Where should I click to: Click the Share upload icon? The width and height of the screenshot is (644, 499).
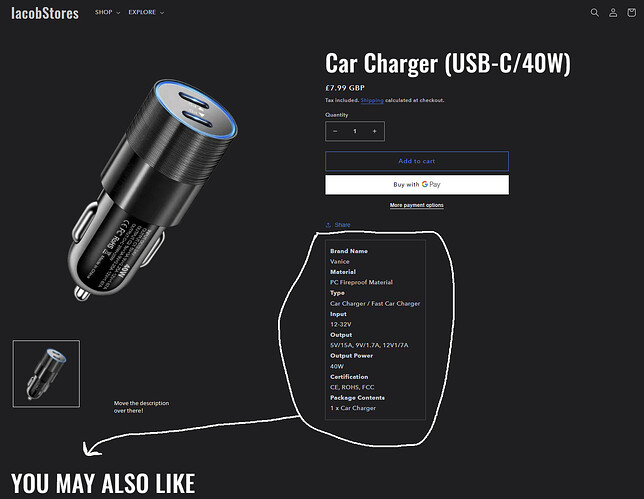tap(328, 225)
